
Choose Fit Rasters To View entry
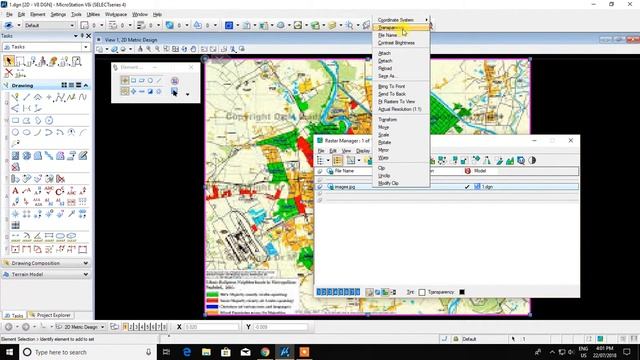point(396,102)
